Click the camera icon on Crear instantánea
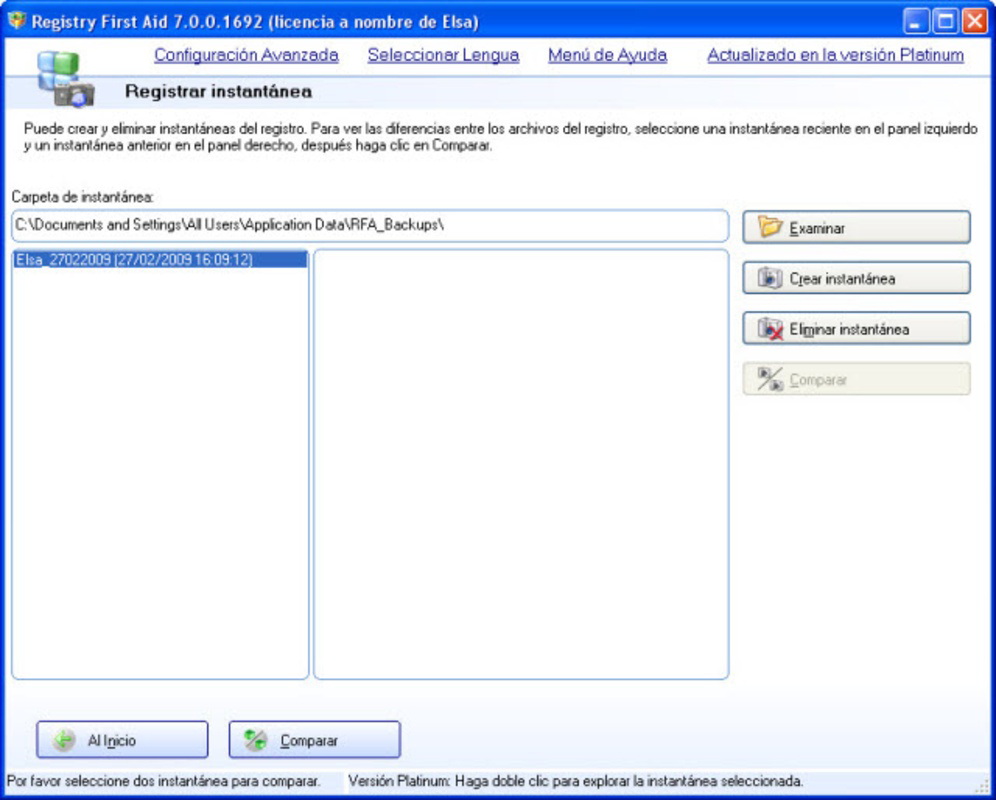The image size is (996, 800). click(x=770, y=278)
